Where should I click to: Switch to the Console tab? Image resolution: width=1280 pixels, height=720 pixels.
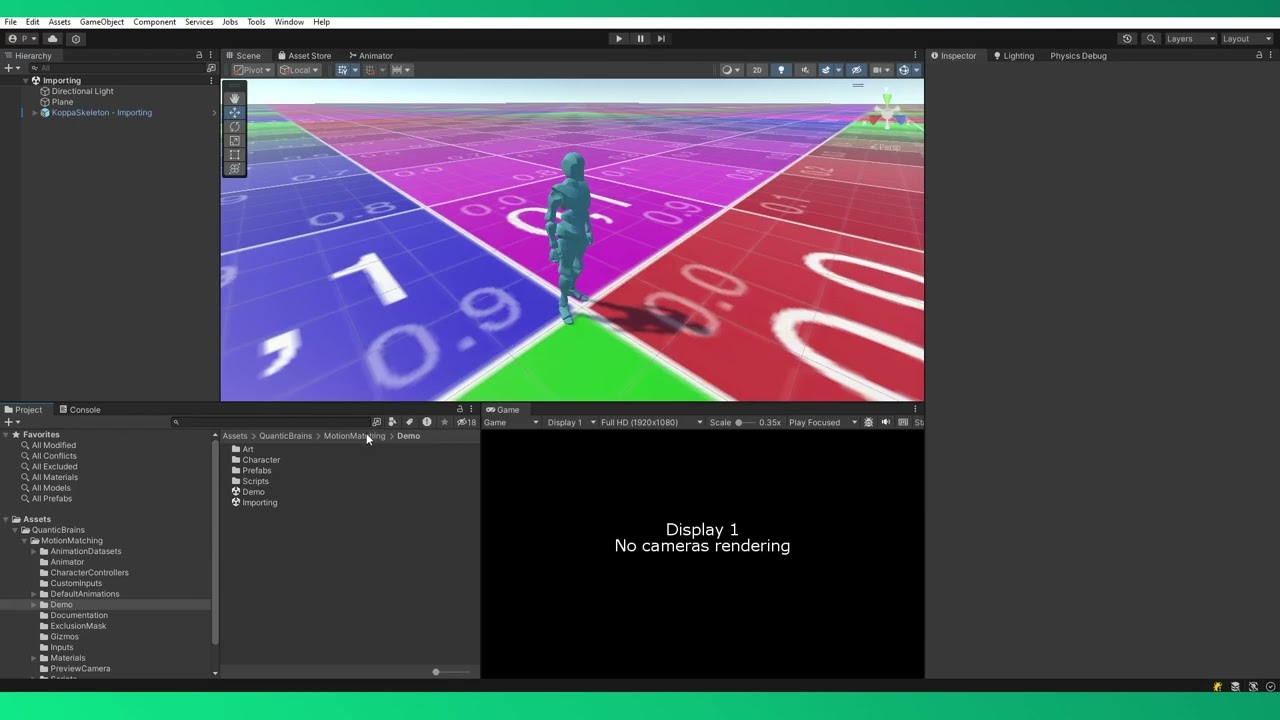79,410
